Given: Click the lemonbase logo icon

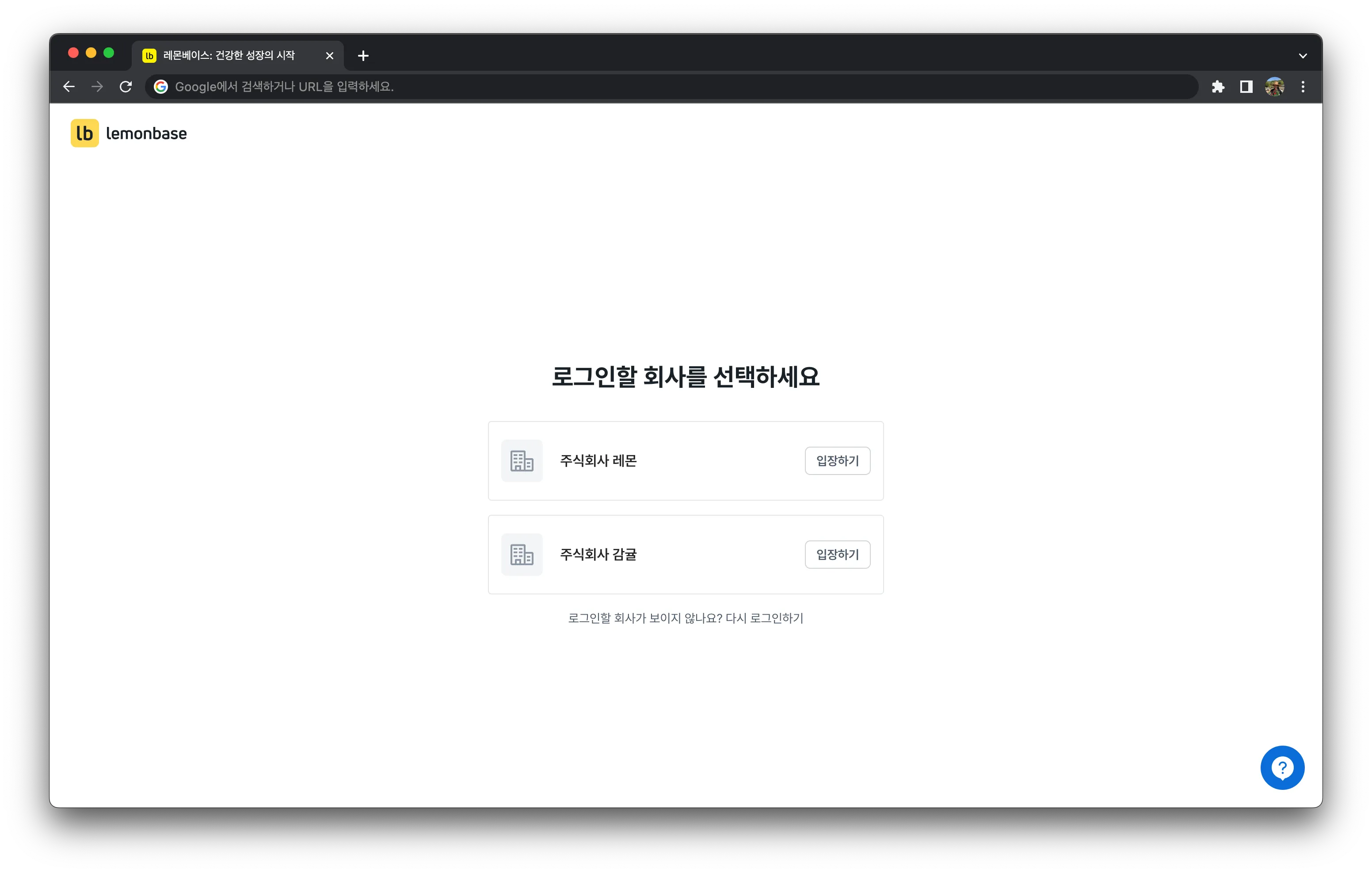Looking at the screenshot, I should (84, 133).
